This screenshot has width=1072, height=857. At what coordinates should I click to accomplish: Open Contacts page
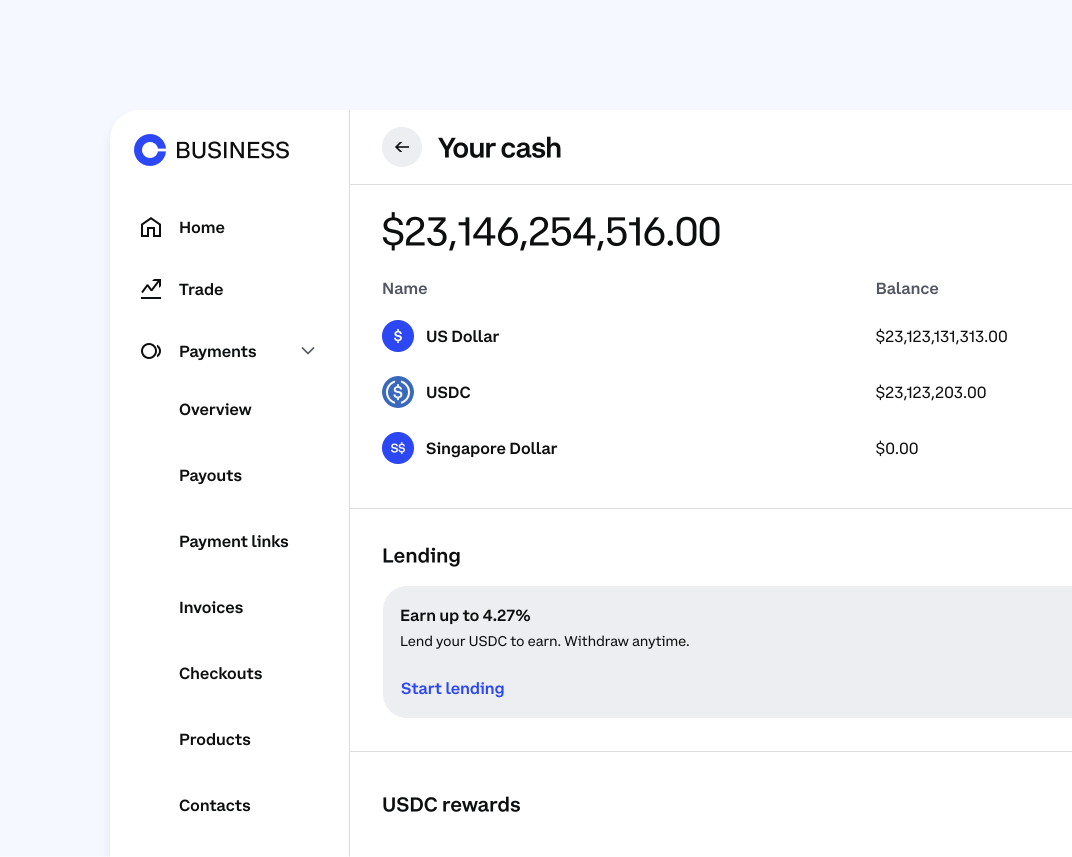(x=215, y=805)
